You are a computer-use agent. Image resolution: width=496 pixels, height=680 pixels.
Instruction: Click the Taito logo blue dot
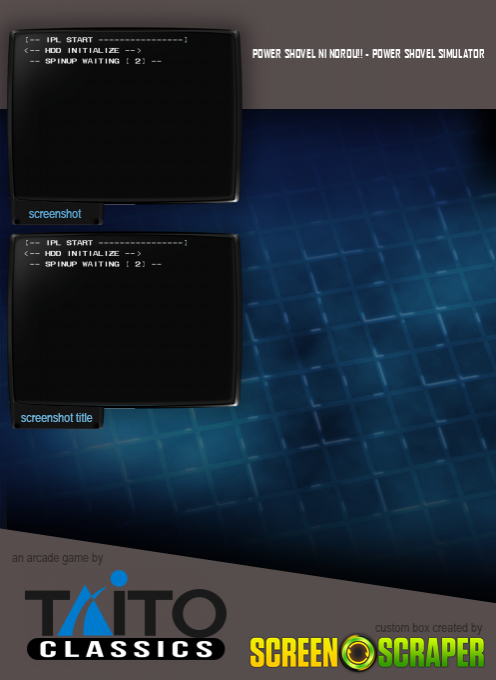(x=119, y=579)
